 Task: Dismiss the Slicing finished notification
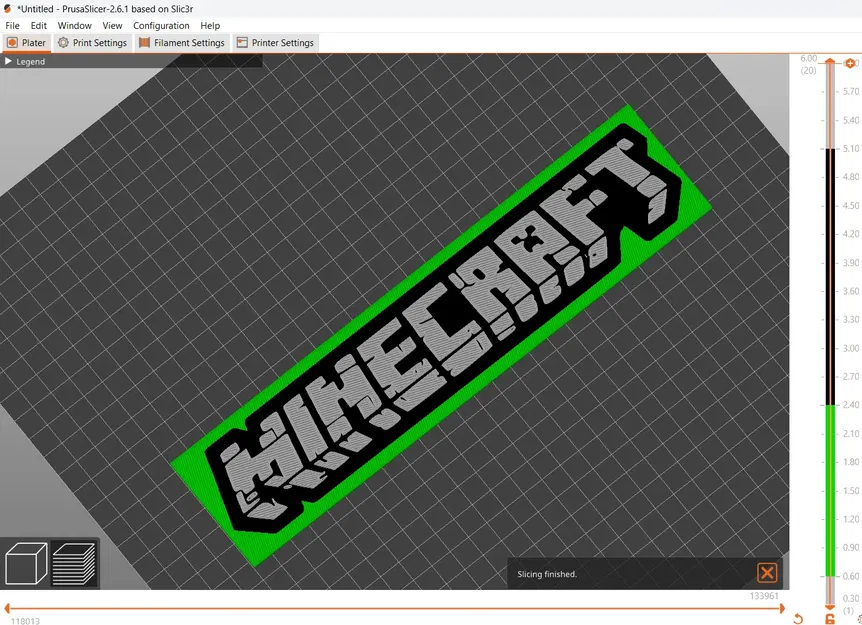click(767, 573)
